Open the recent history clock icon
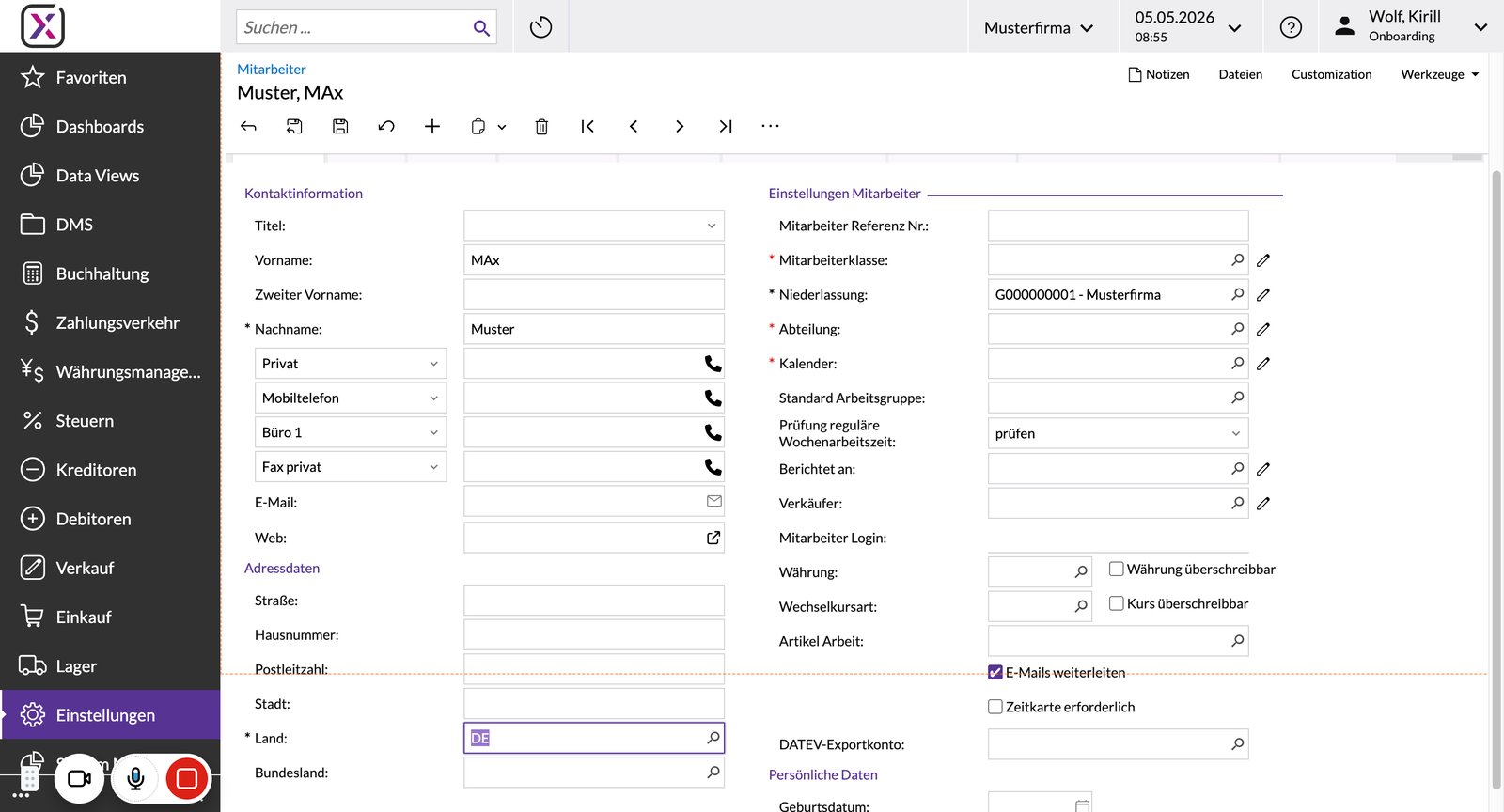1504x812 pixels. pyautogui.click(x=540, y=27)
